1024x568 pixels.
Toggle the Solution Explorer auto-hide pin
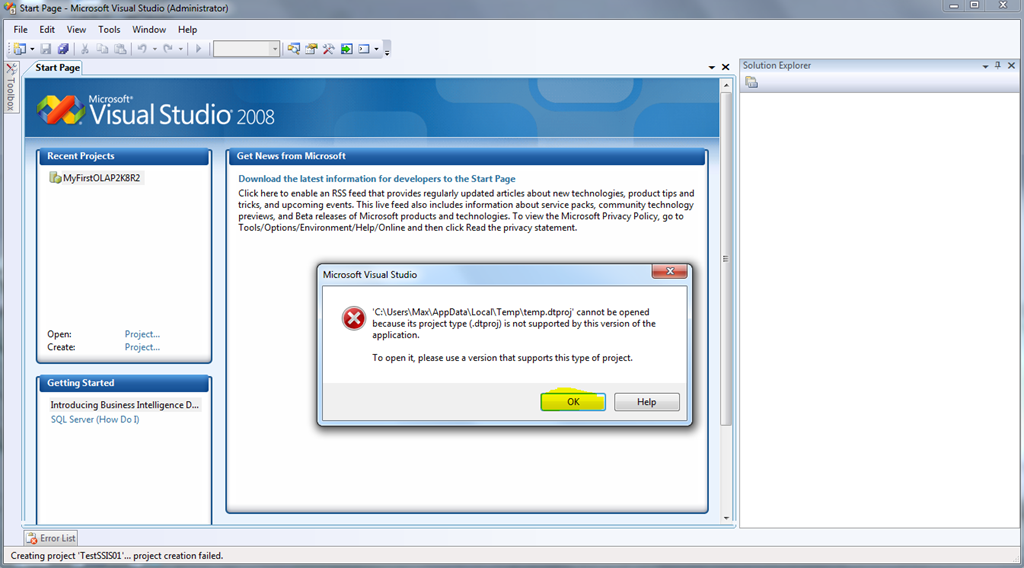pyautogui.click(x=998, y=65)
